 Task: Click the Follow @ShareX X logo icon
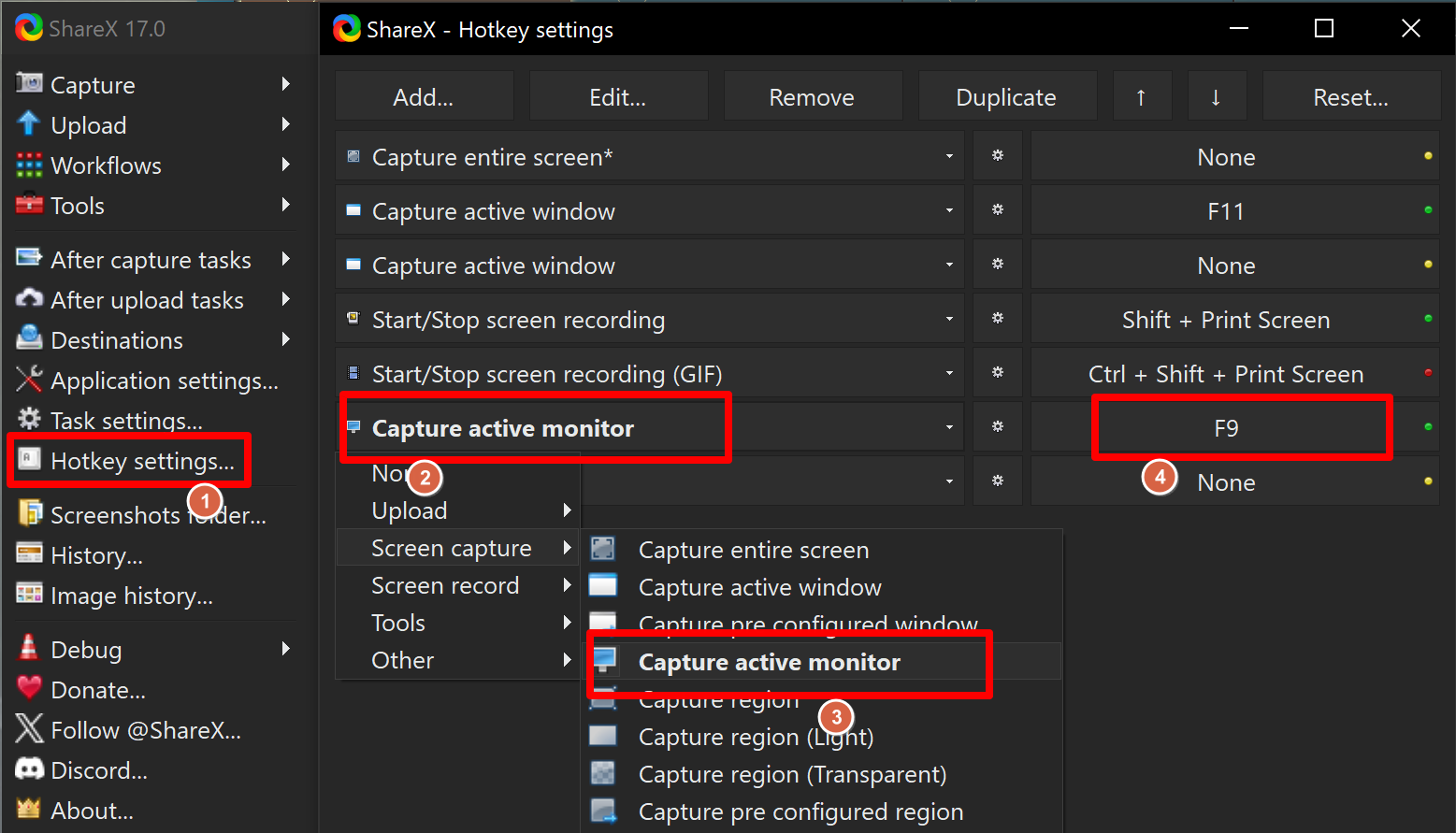coord(29,728)
